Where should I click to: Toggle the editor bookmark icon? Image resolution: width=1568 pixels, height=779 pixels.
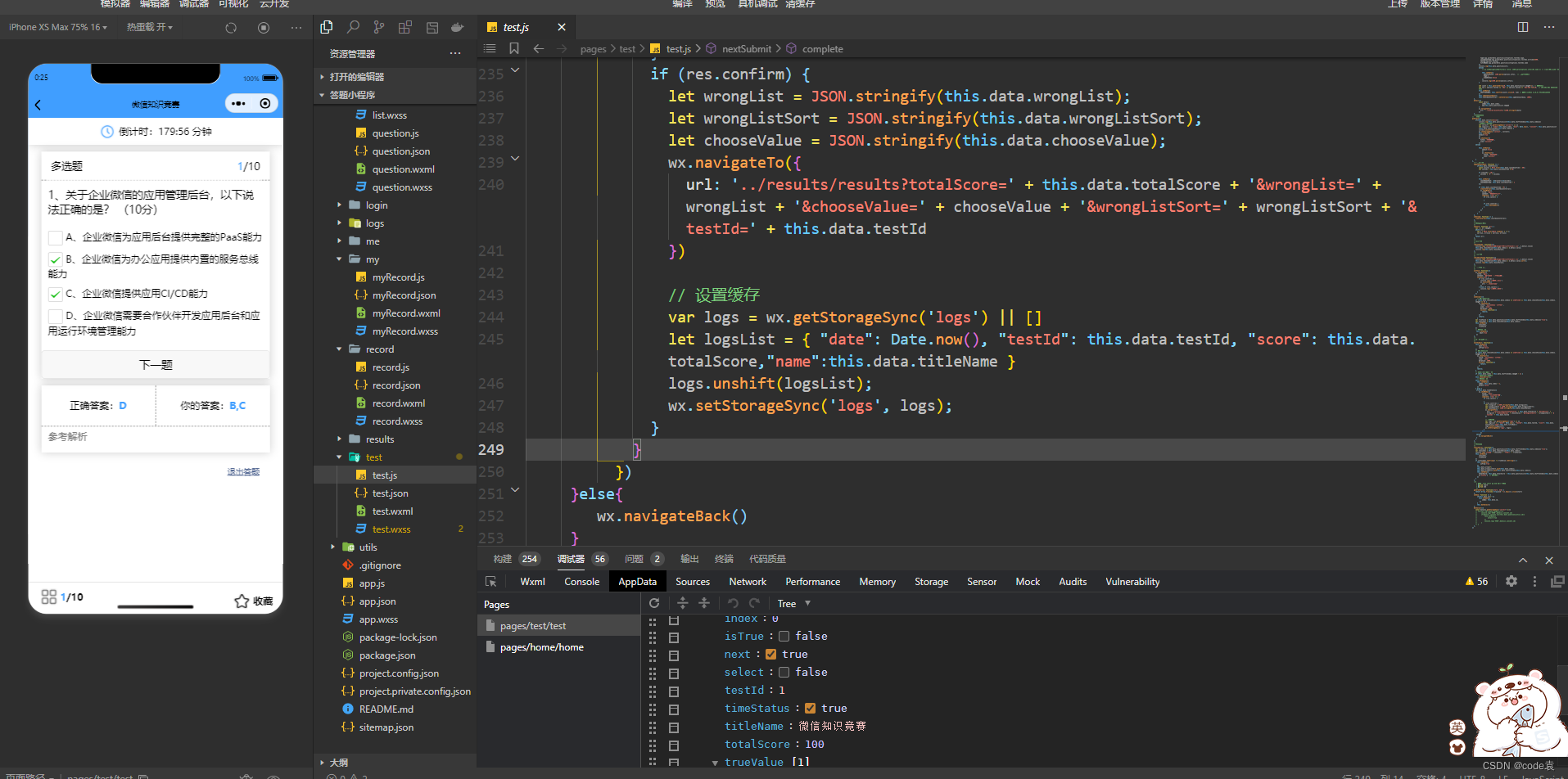pos(514,49)
